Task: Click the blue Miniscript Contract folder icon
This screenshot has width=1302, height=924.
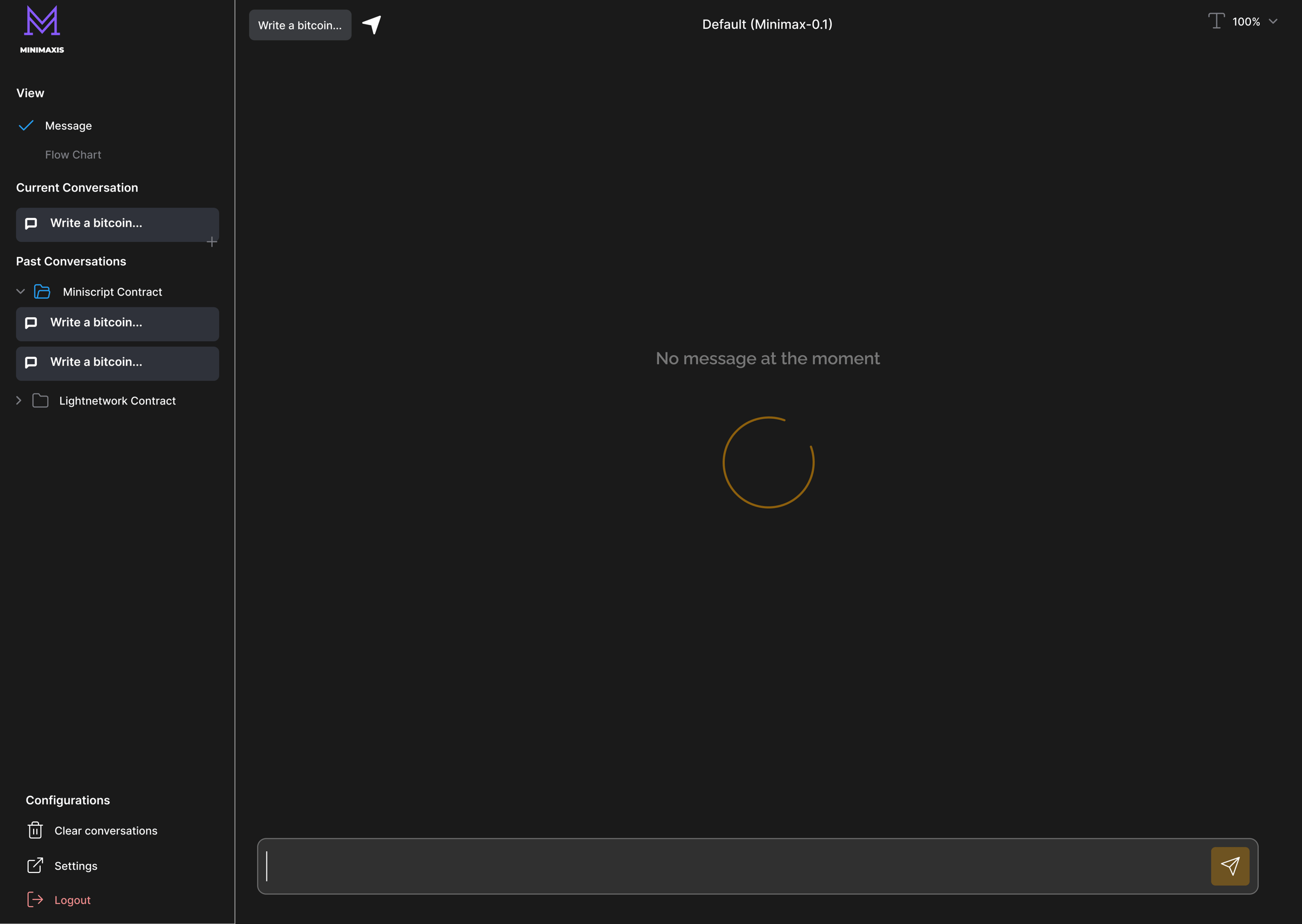Action: 42,292
